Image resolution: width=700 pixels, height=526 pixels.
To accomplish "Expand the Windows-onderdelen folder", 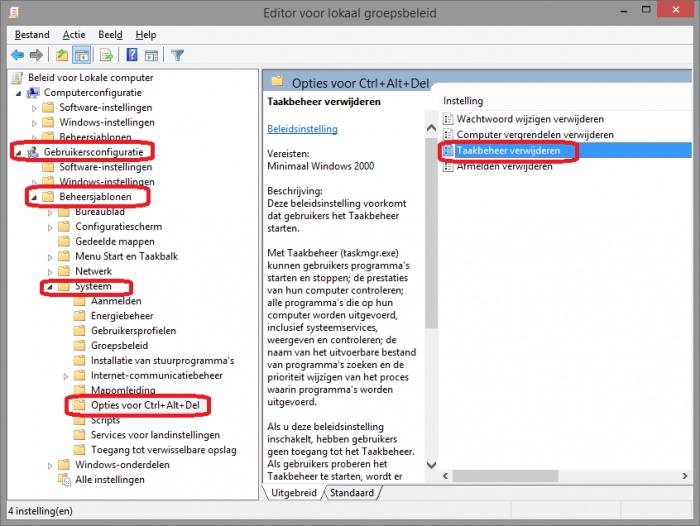I will [x=50, y=466].
